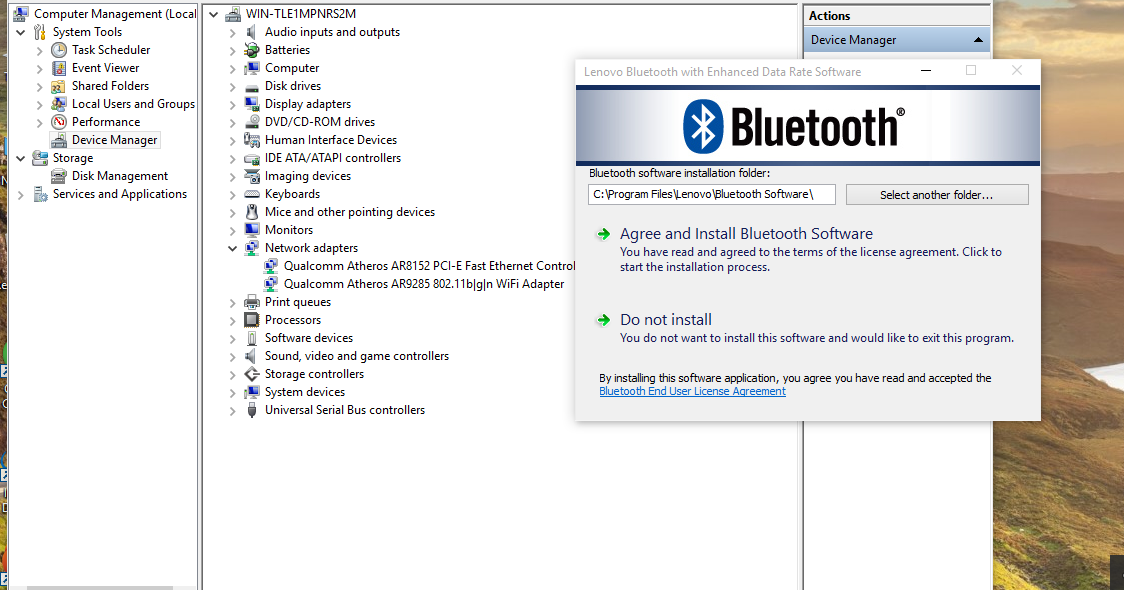Expand Services and Applications node
1124x590 pixels.
tap(21, 194)
